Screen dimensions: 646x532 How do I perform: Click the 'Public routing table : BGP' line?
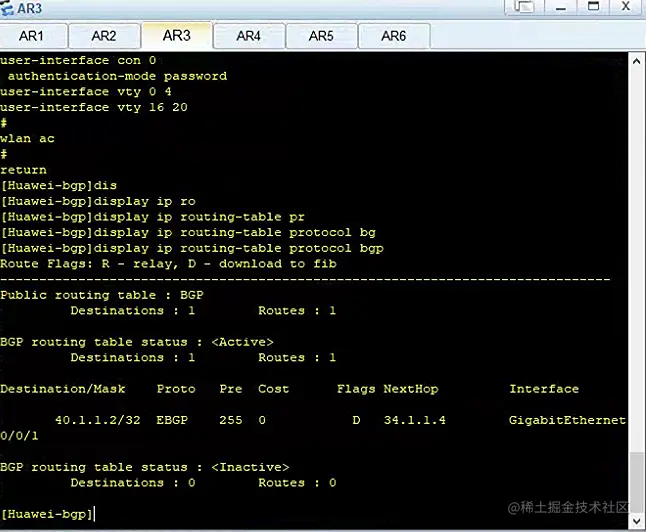(102, 295)
